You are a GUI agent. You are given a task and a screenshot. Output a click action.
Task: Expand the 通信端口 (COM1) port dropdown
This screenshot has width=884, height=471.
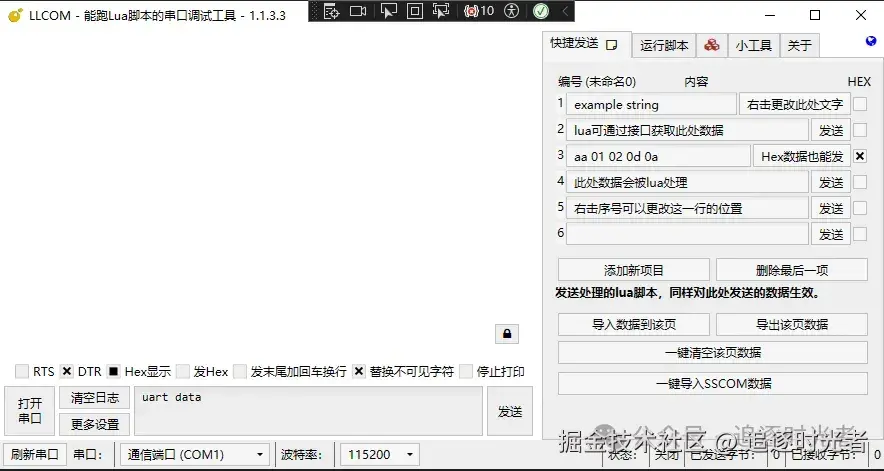195,454
